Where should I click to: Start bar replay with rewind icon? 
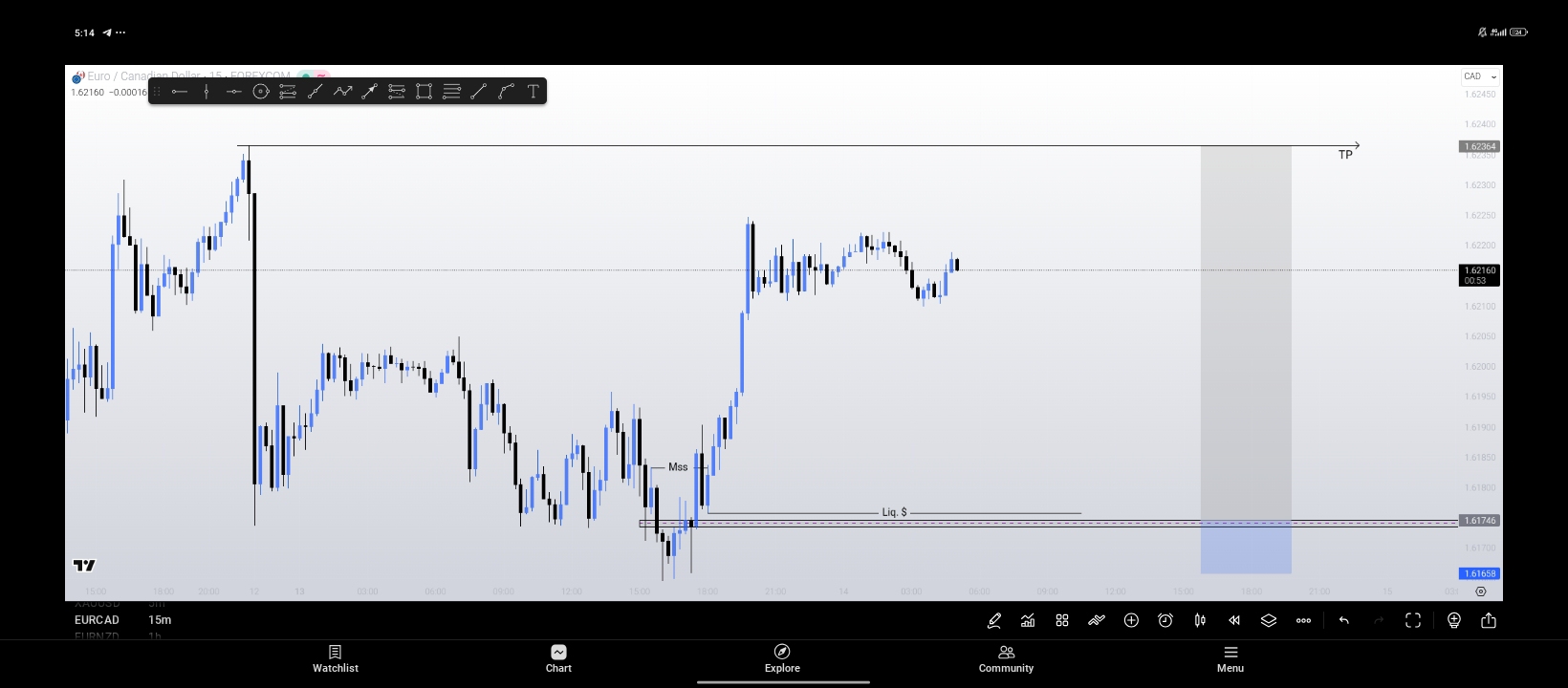1234,620
